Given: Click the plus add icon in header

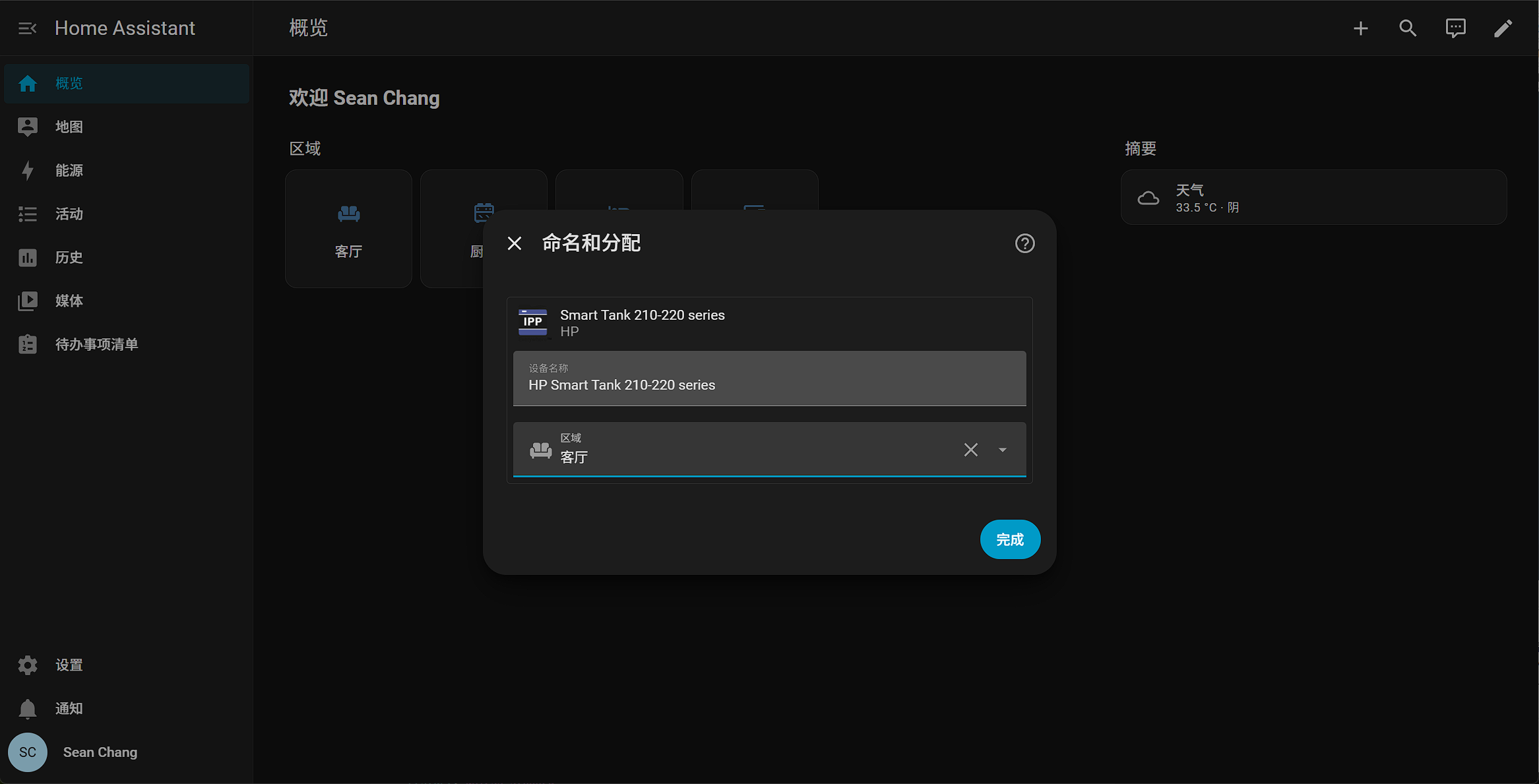Looking at the screenshot, I should 1360,28.
